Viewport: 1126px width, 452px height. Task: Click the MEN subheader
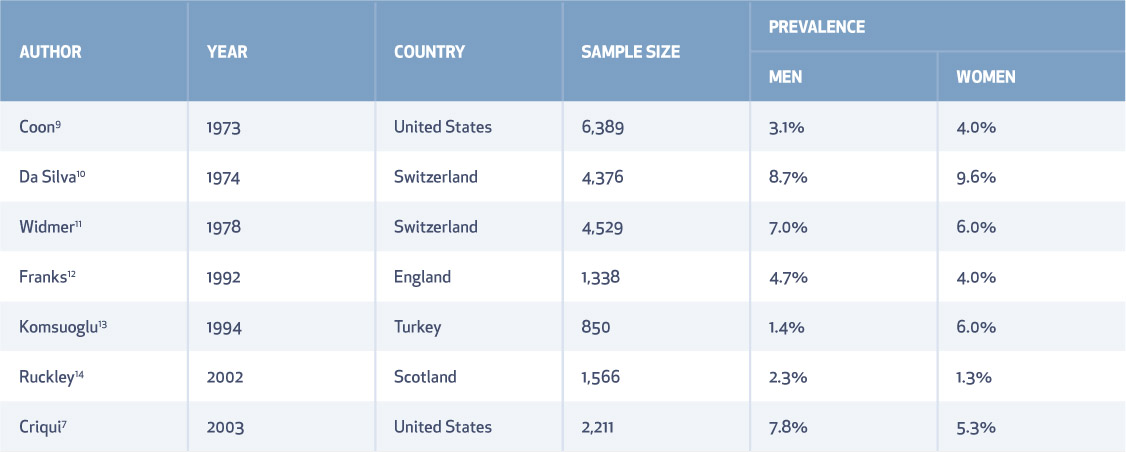[x=785, y=77]
